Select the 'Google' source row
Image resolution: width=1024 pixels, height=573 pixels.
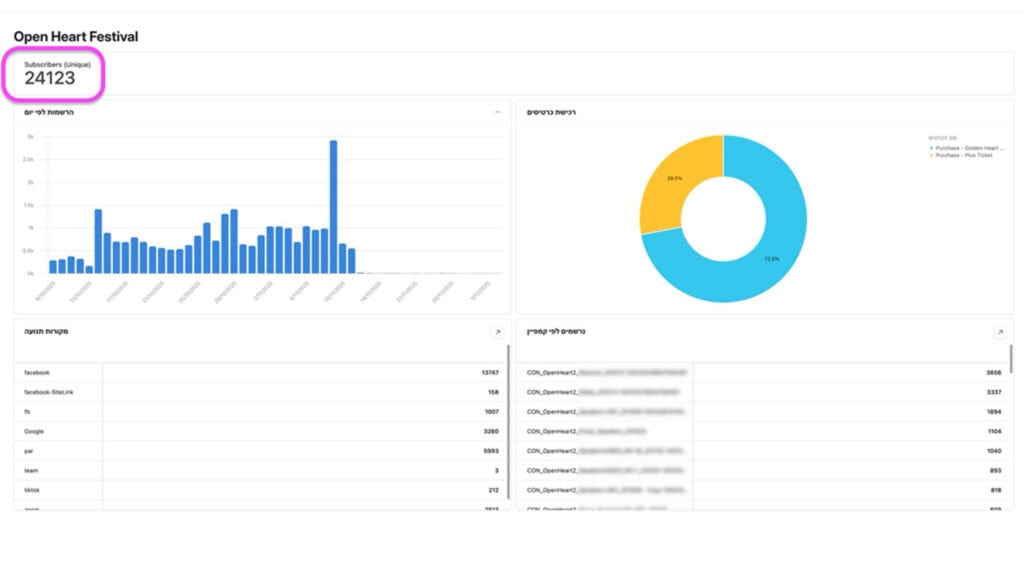[x=261, y=431]
